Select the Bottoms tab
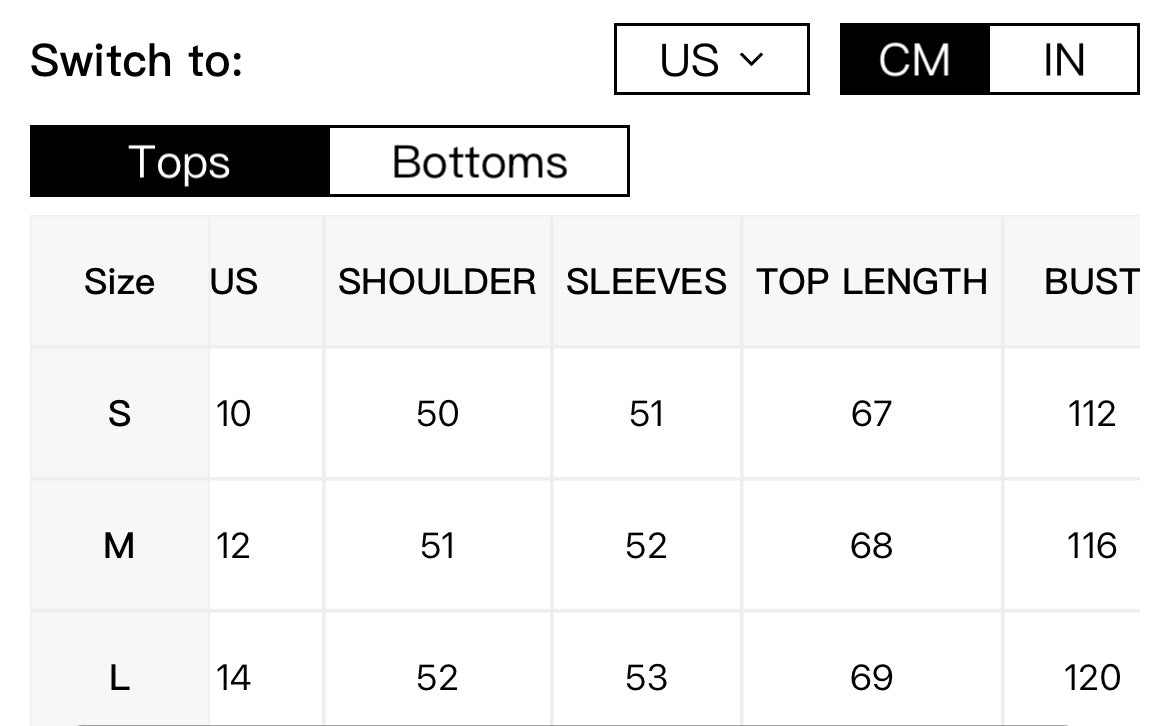Image resolution: width=1170 pixels, height=726 pixels. tap(479, 161)
